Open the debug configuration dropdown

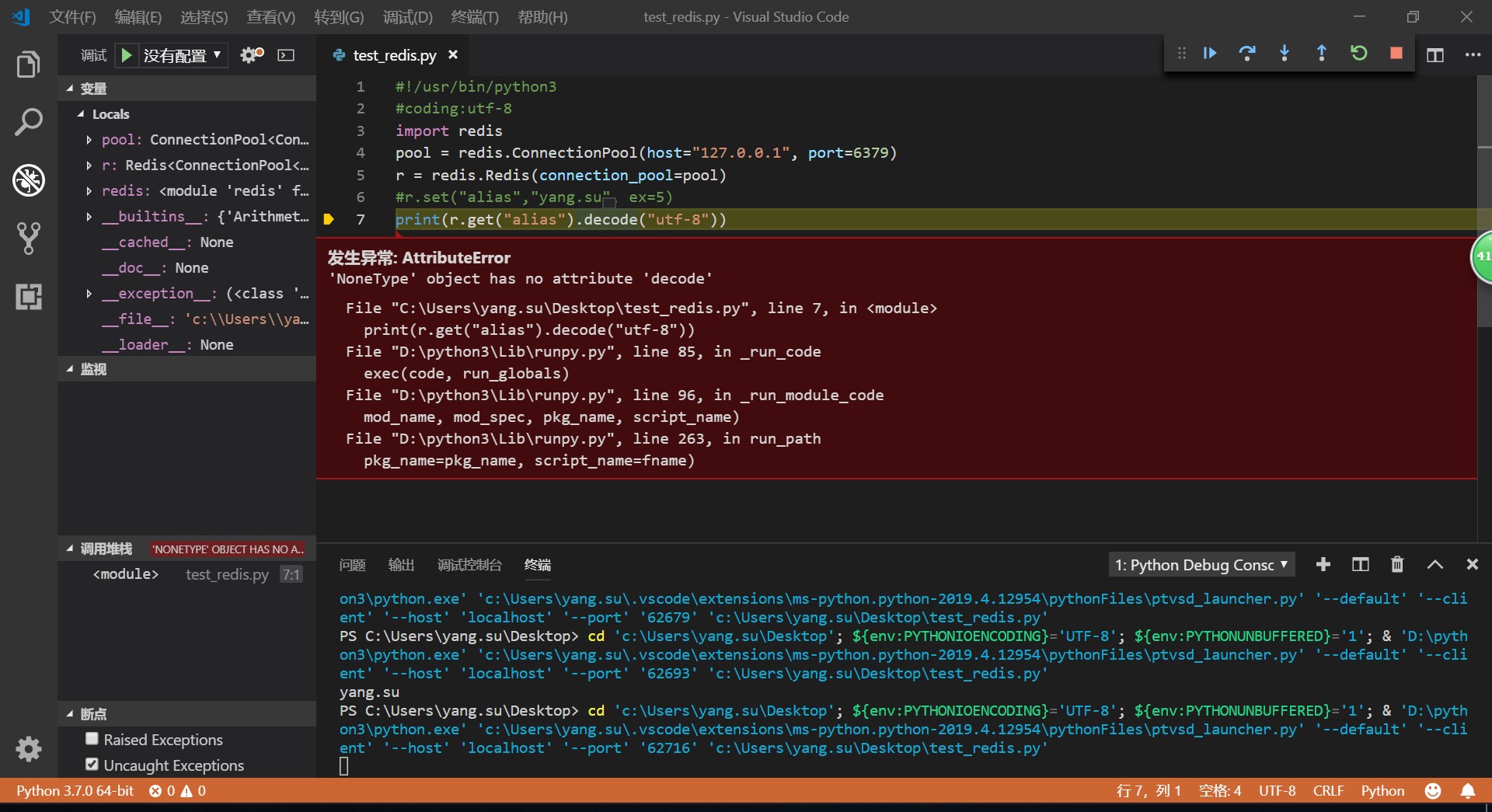[x=183, y=55]
